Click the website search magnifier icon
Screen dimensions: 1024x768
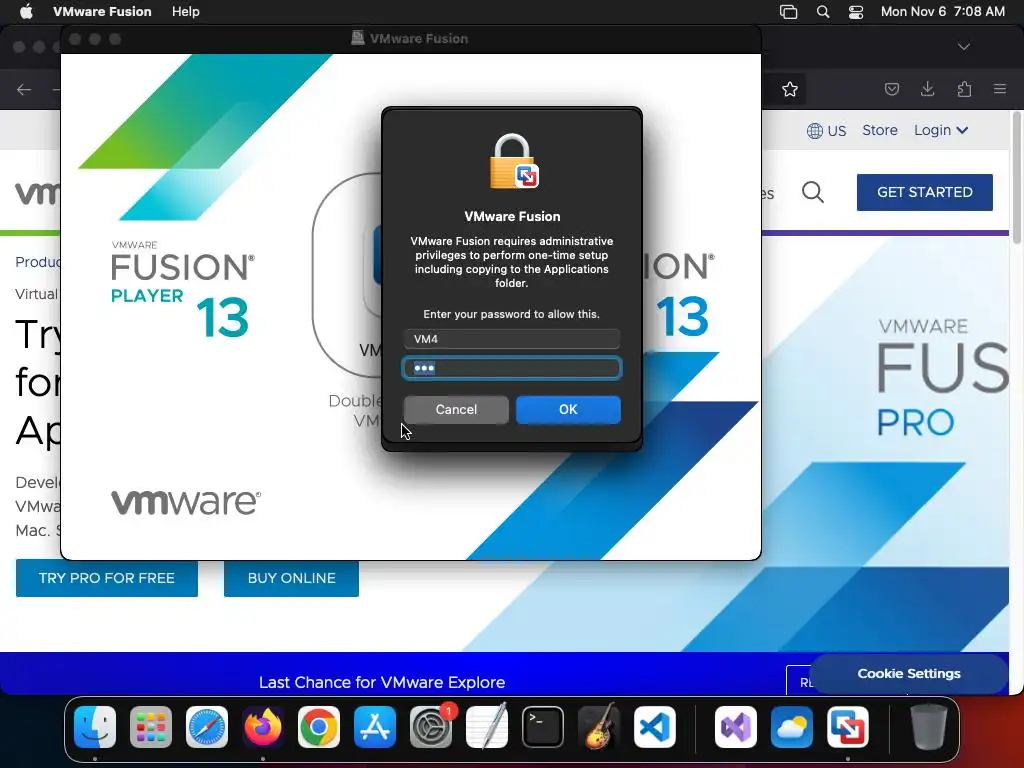[812, 192]
